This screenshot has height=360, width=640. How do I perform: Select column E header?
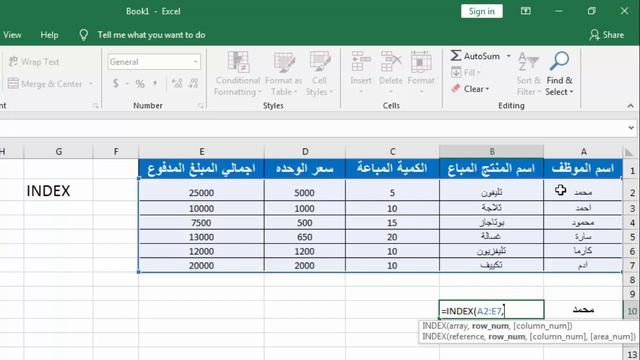202,151
